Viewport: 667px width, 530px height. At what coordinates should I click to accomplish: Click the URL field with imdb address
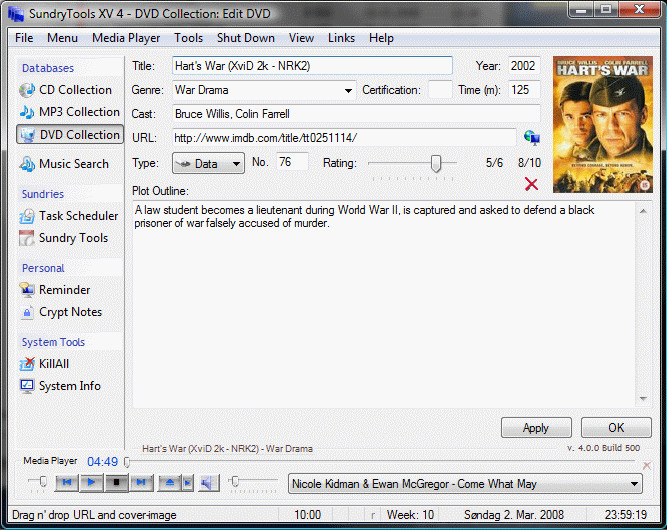[x=345, y=138]
